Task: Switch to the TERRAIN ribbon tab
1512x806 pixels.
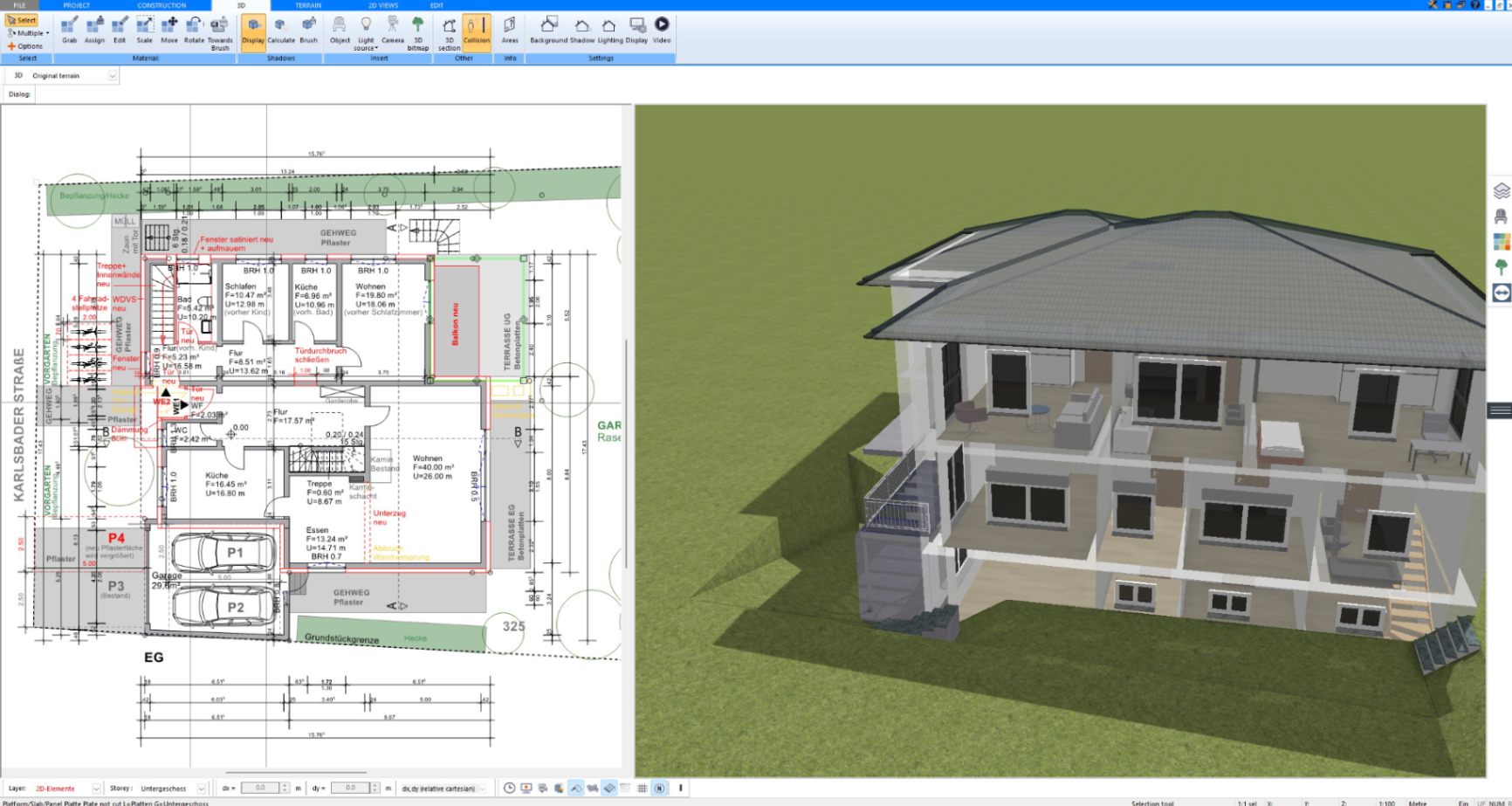Action: (308, 5)
